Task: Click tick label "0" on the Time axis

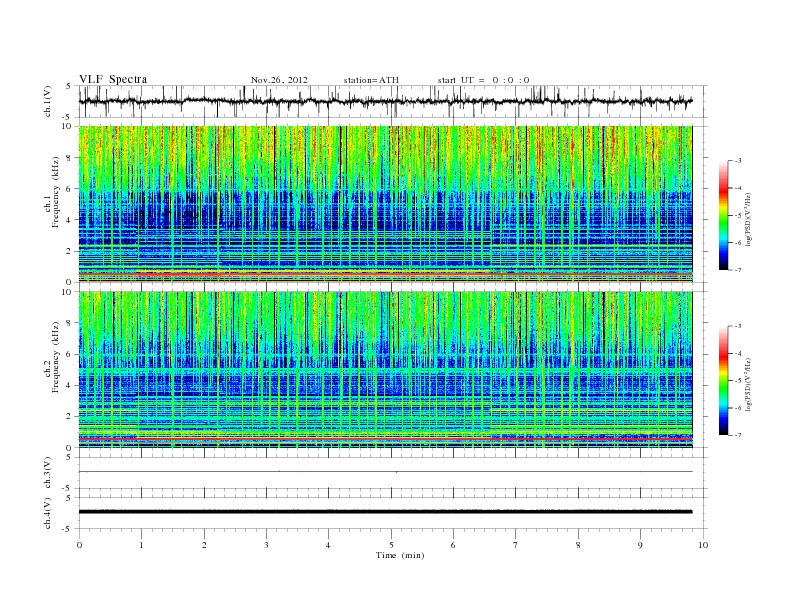Action: (x=79, y=545)
